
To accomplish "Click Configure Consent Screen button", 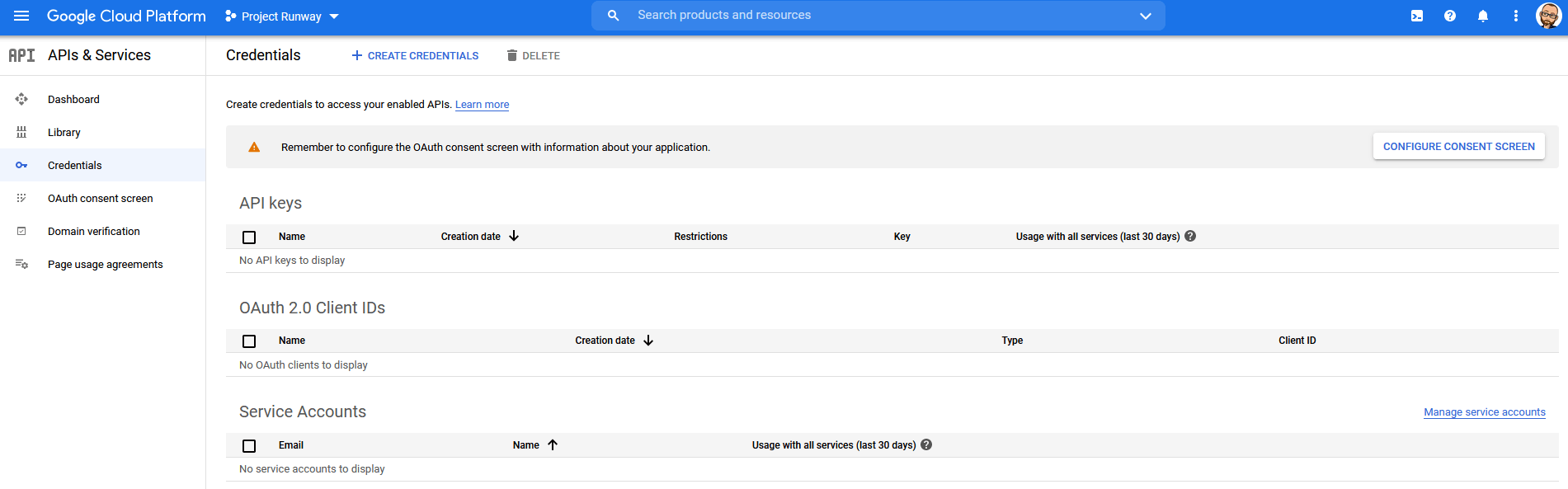I will click(1458, 147).
